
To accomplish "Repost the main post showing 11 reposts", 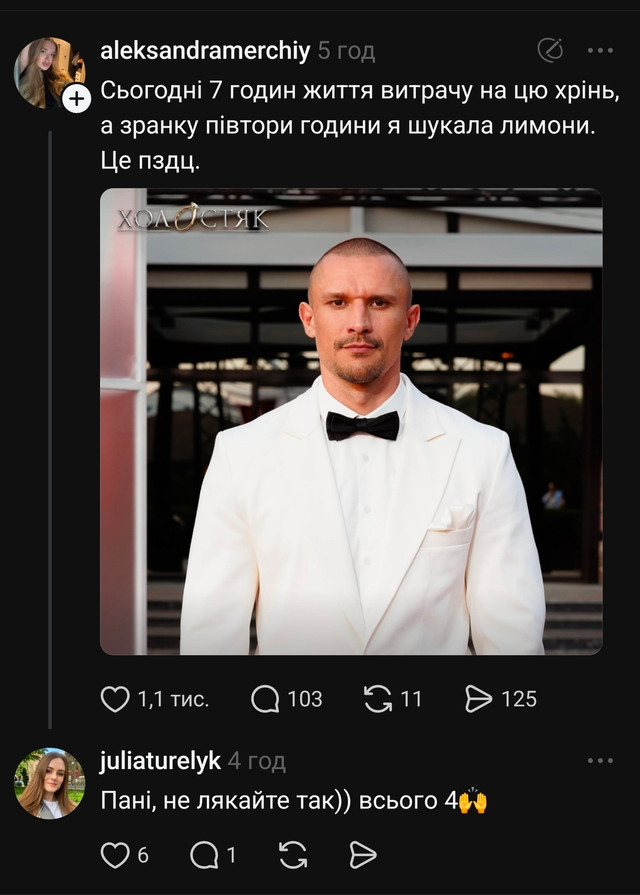I will 378,699.
